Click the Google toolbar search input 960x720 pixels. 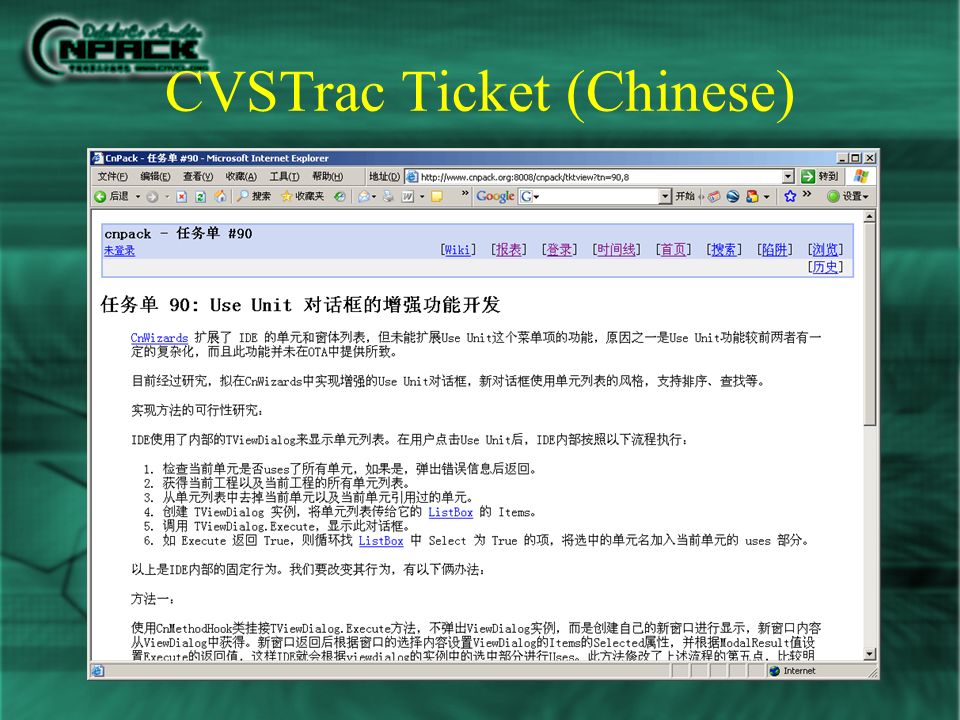tap(596, 197)
